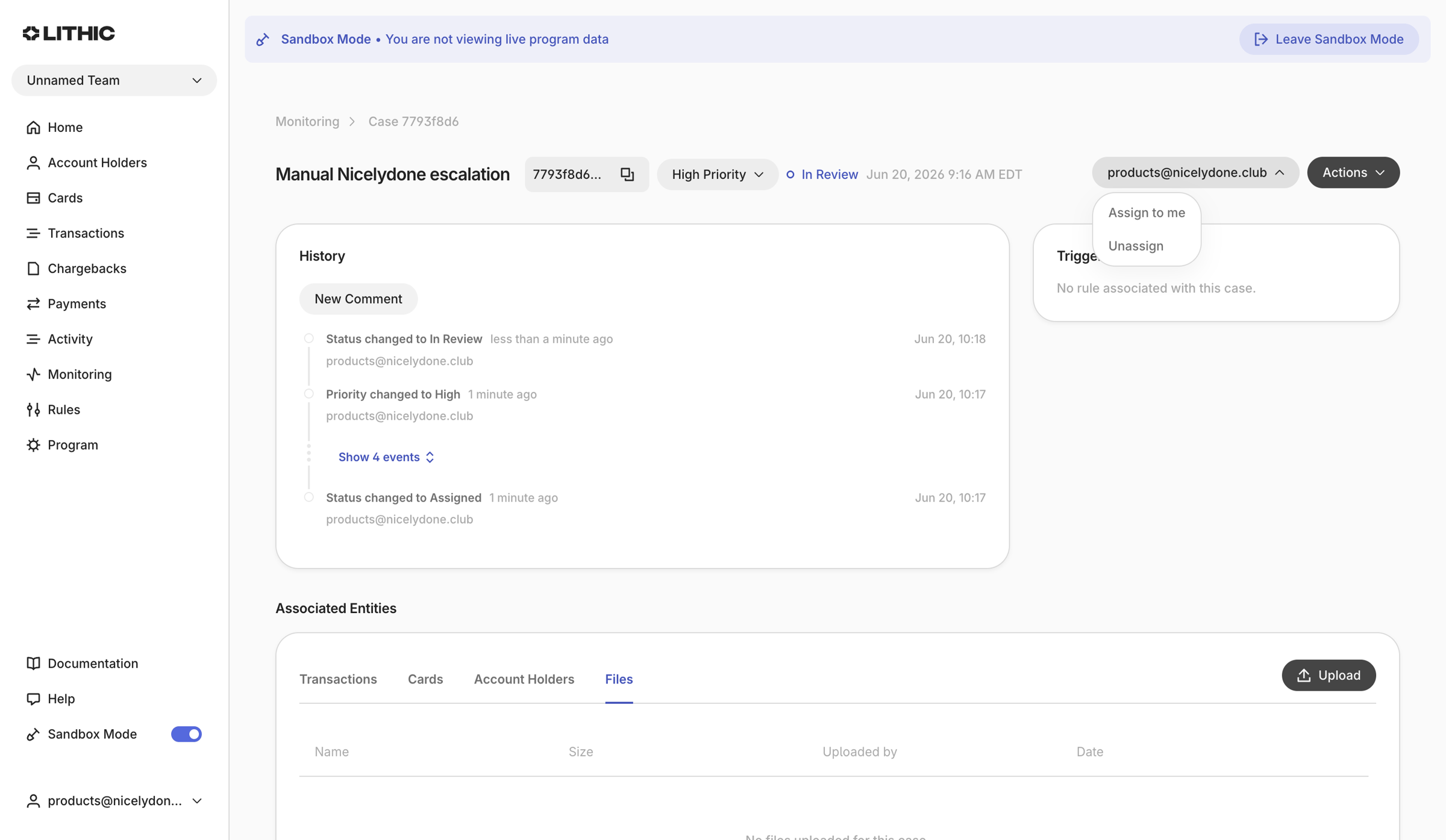Image resolution: width=1446 pixels, height=840 pixels.
Task: Click the New Comment button
Action: pyautogui.click(x=358, y=299)
